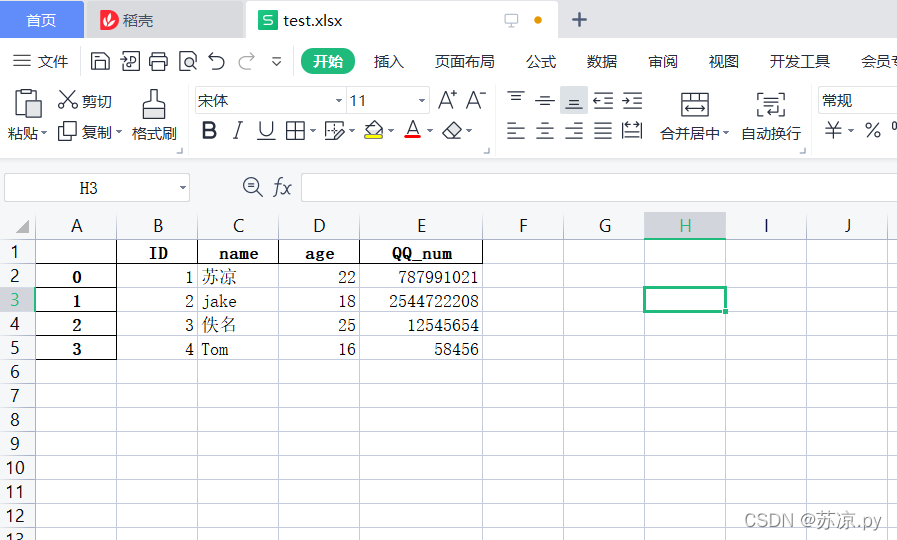The height and width of the screenshot is (540, 897).
Task: Toggle underline formatting
Action: pyautogui.click(x=266, y=131)
